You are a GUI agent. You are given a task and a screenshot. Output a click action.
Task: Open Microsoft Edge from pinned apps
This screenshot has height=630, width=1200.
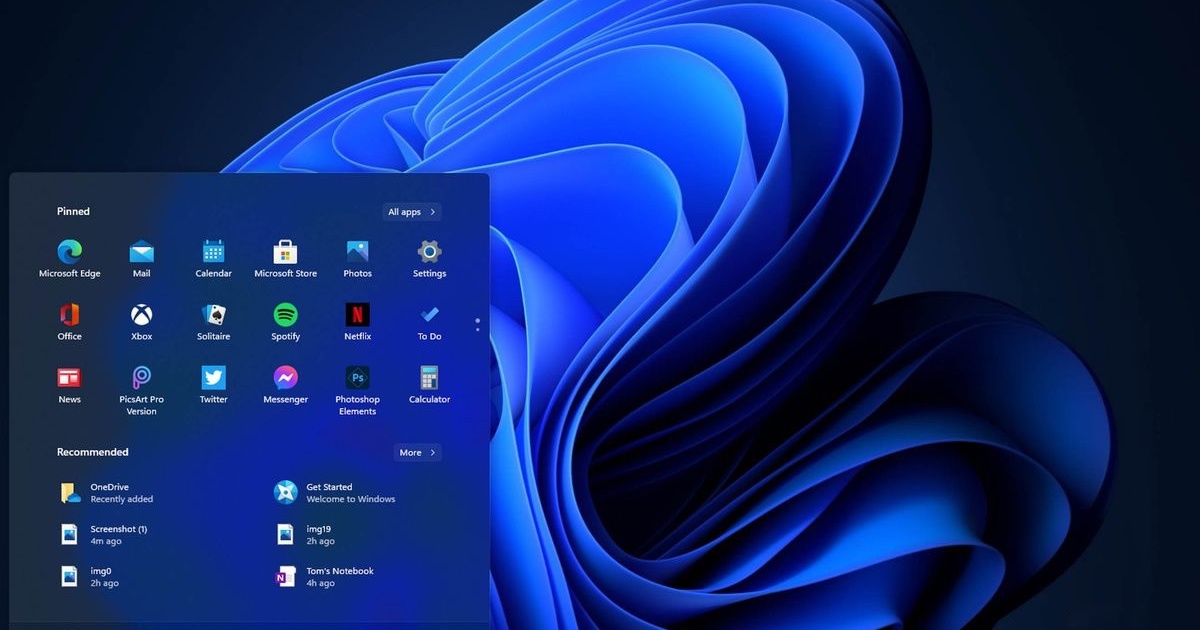70,259
